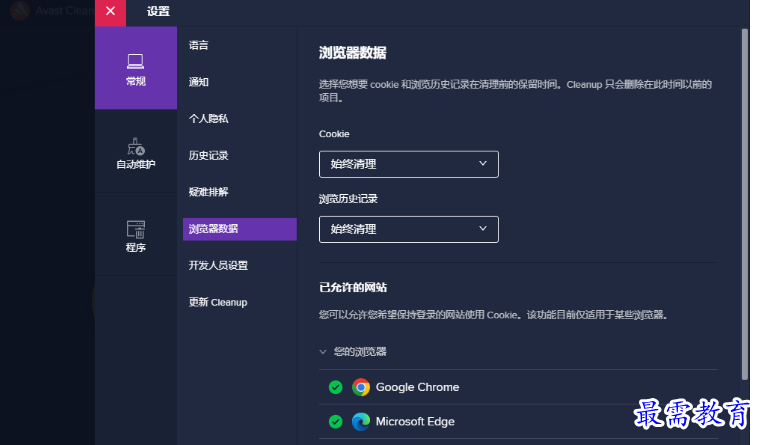Screen dimensions: 758x445
Task: Collapse the 您的浏览器 section chevron
Action: tap(323, 352)
